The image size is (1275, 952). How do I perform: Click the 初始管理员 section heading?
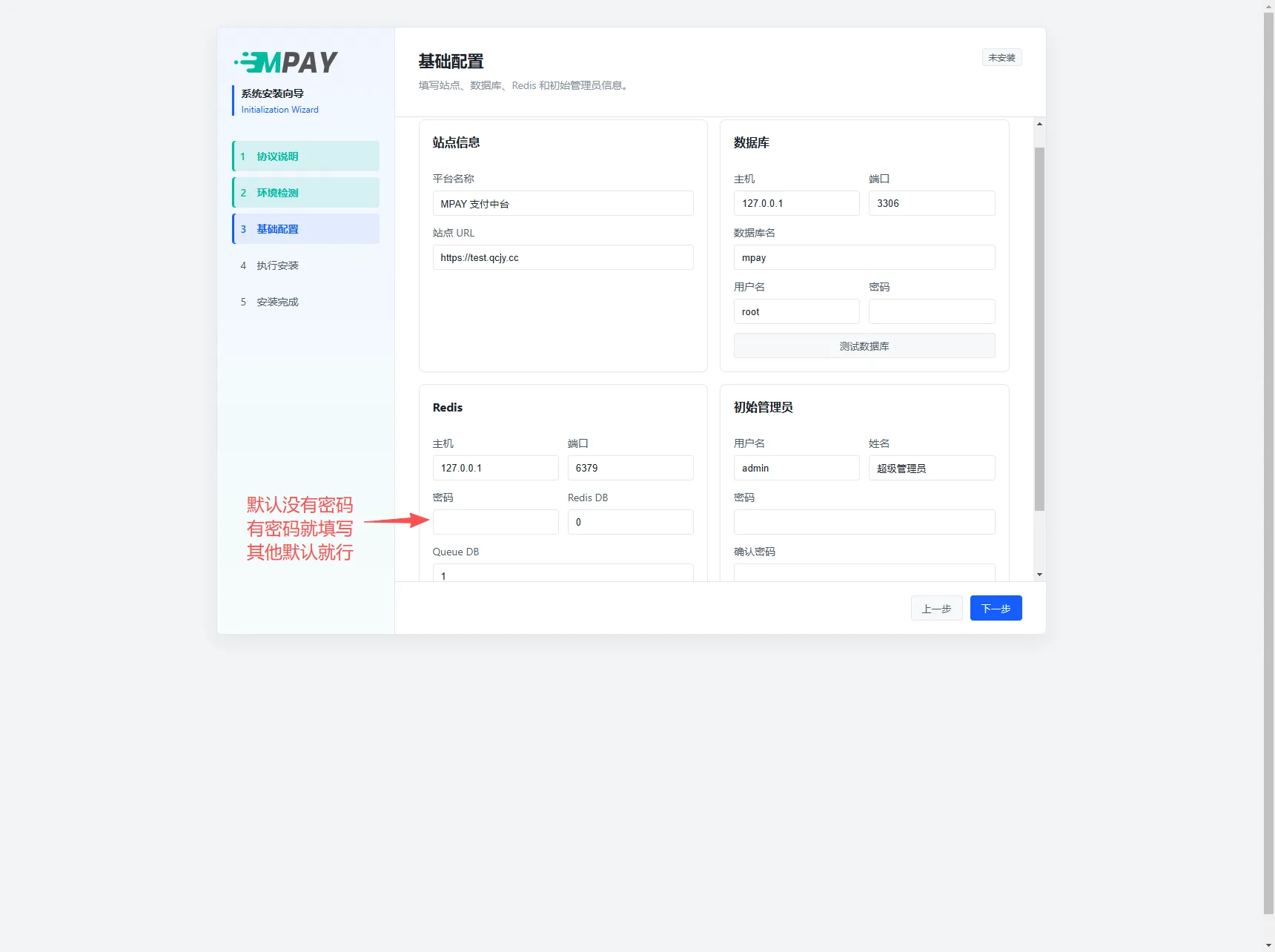point(764,407)
